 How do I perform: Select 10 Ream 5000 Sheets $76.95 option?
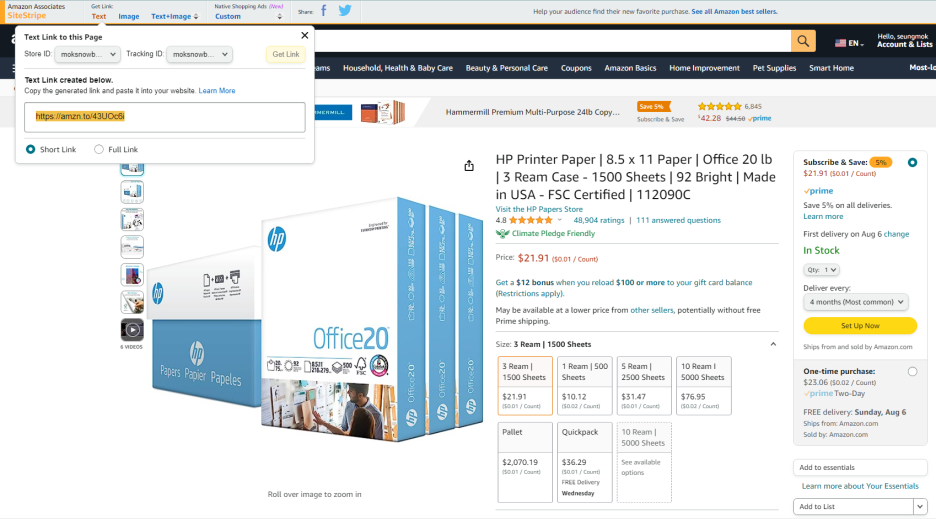coord(704,385)
